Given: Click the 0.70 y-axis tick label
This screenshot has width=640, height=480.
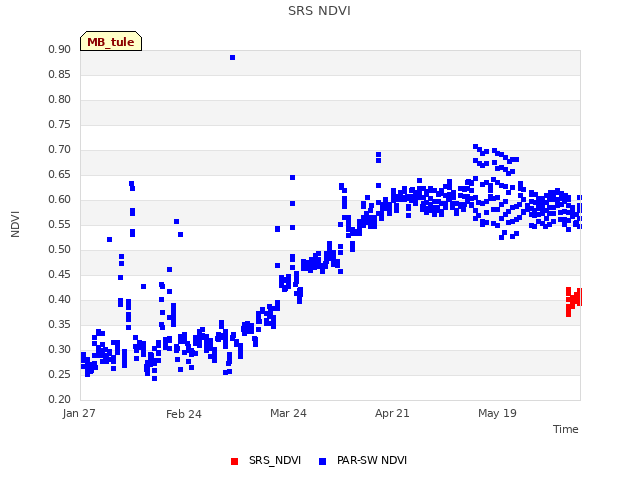Looking at the screenshot, I should (60, 149).
